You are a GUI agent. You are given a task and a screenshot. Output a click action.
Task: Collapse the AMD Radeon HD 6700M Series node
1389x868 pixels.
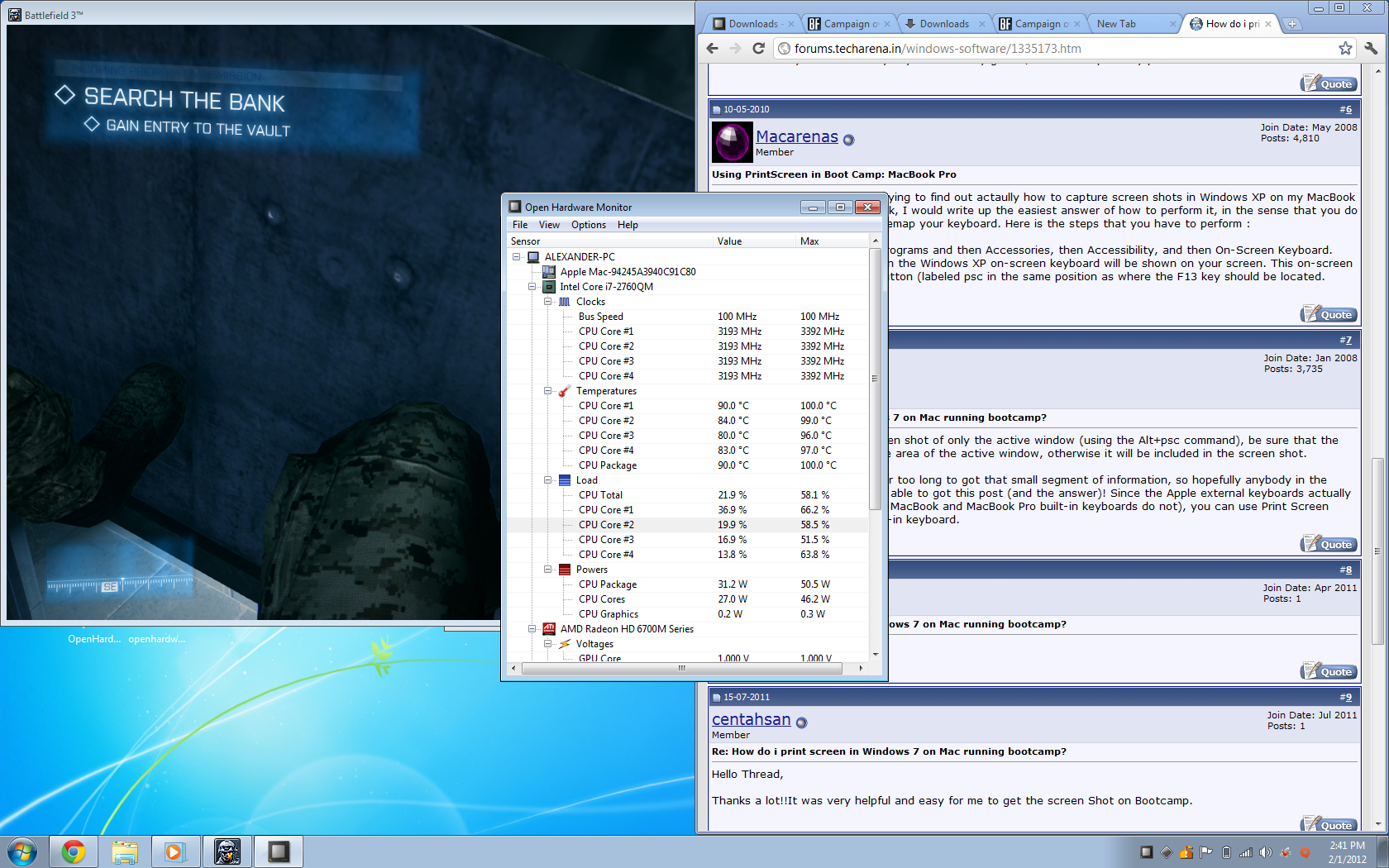click(532, 629)
